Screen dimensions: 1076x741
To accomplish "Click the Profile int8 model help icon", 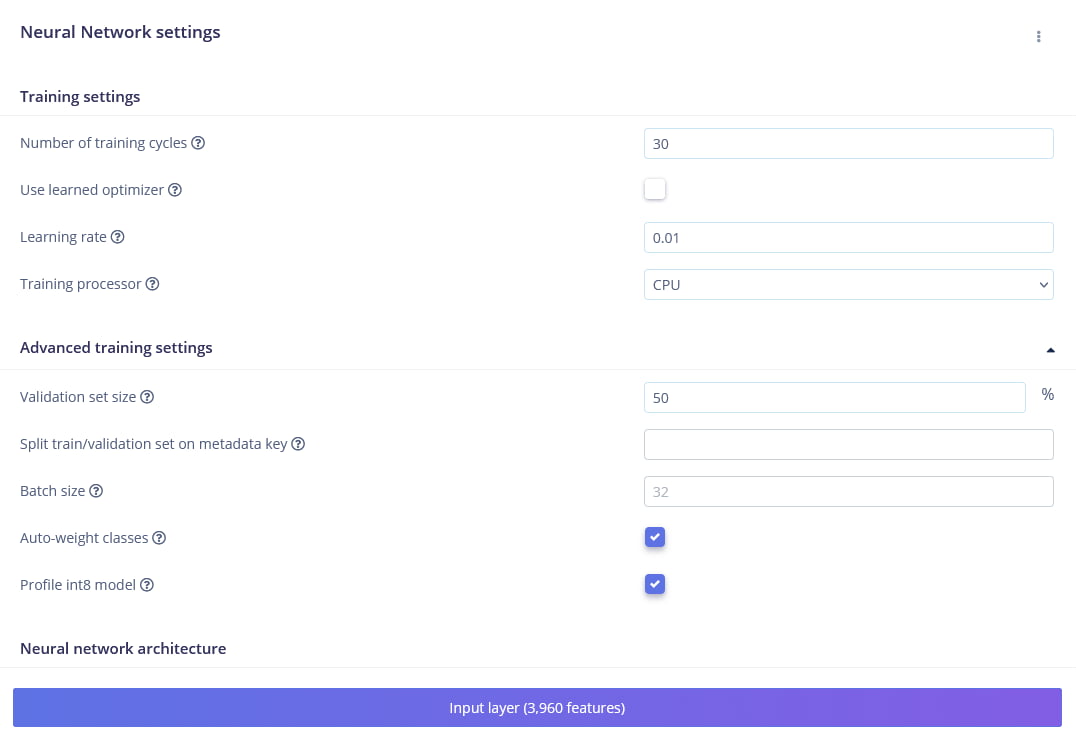I will point(147,585).
